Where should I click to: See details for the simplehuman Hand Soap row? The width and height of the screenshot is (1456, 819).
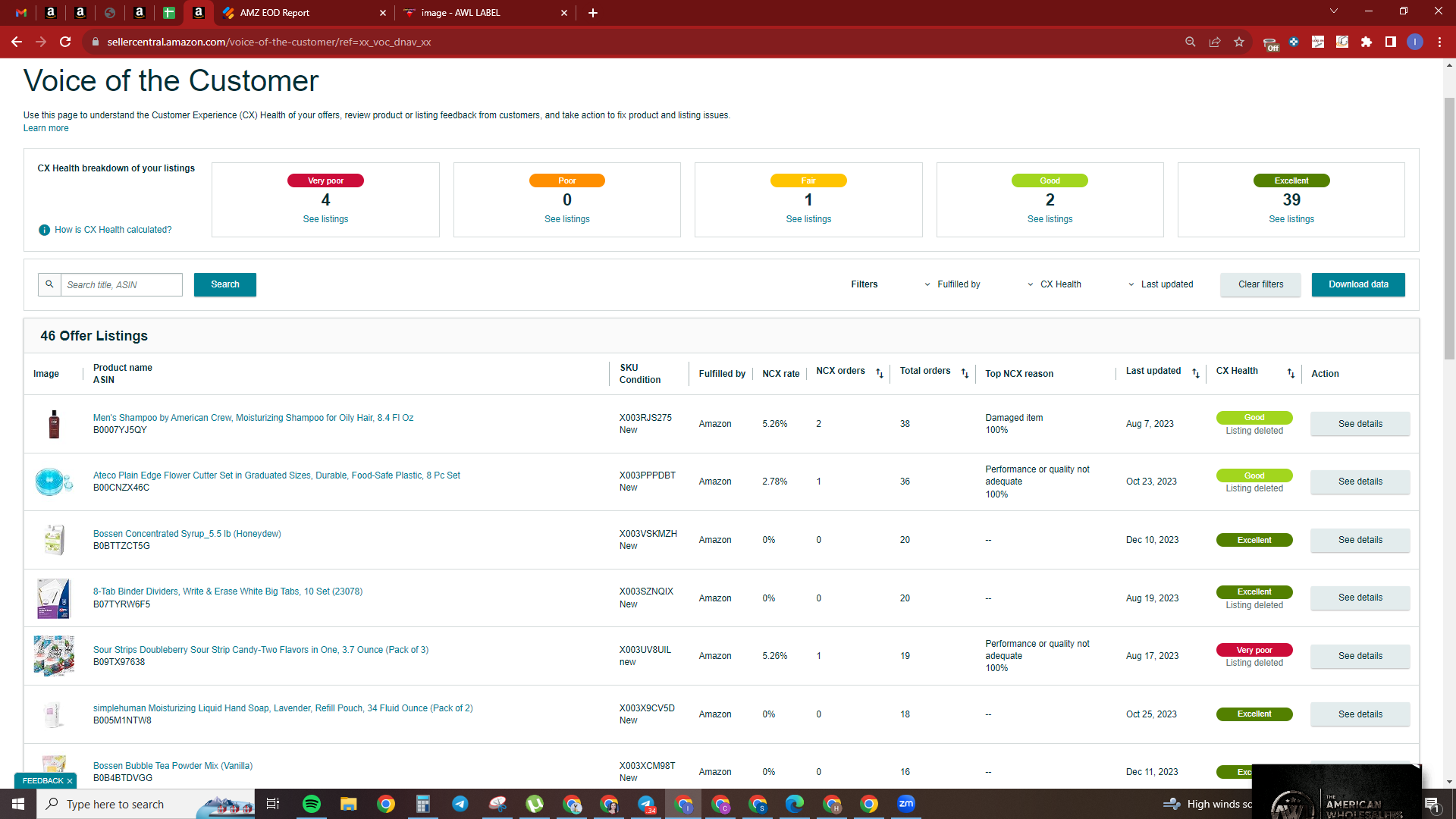point(1360,714)
